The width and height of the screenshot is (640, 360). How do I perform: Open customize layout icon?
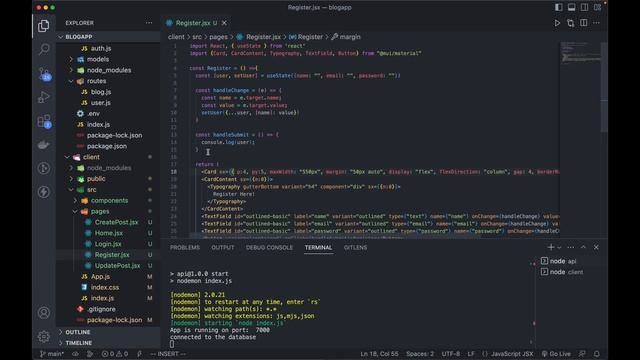[x=598, y=7]
